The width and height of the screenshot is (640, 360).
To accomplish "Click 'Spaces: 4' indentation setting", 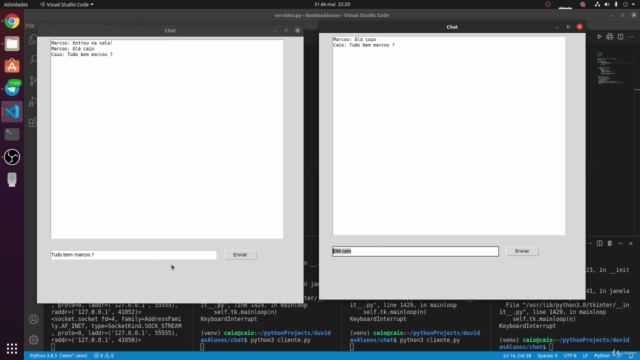I will (547, 356).
